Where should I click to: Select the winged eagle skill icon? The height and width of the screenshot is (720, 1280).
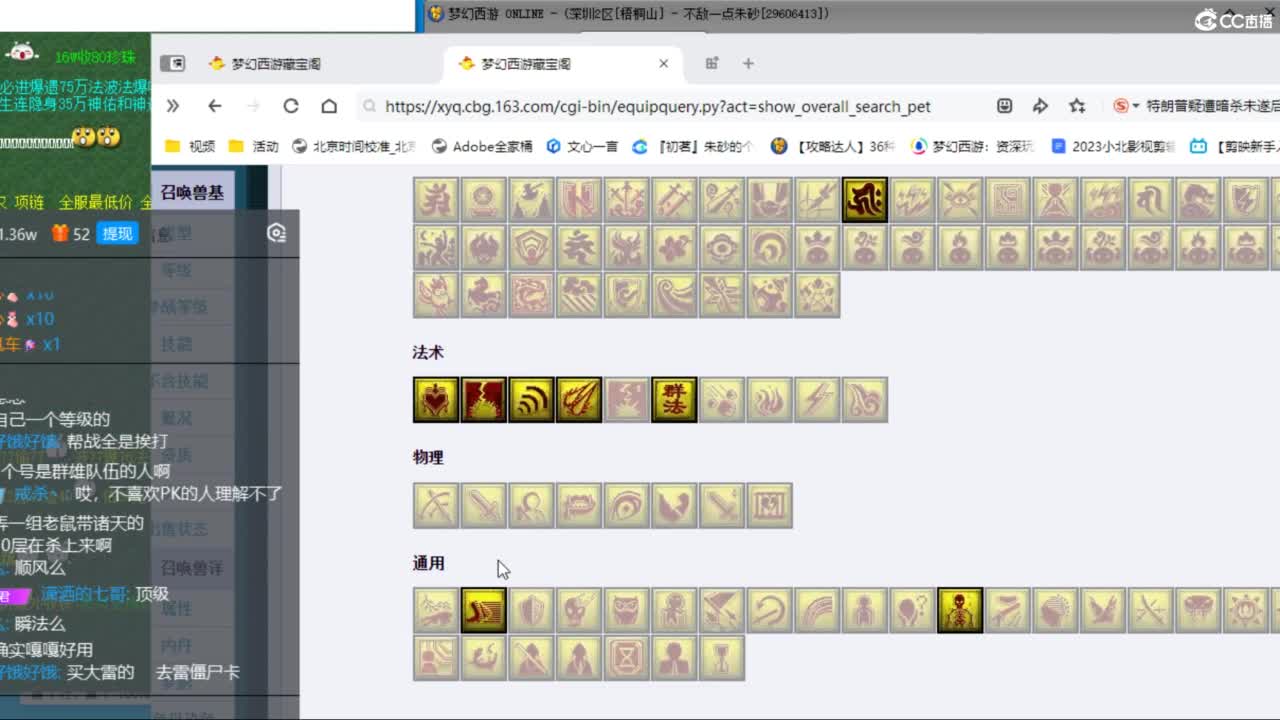point(1103,610)
